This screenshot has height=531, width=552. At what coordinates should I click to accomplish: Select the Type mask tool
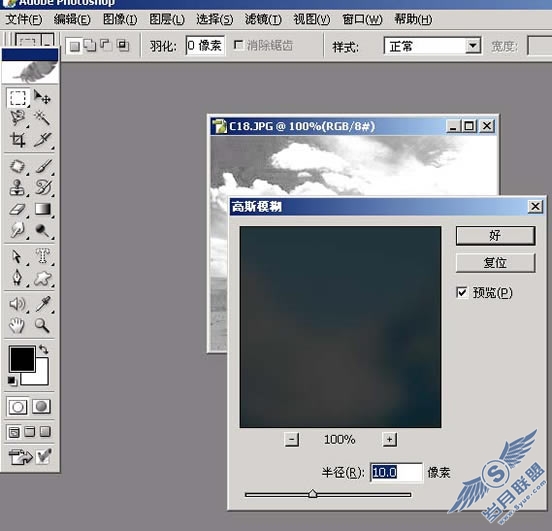[42, 256]
